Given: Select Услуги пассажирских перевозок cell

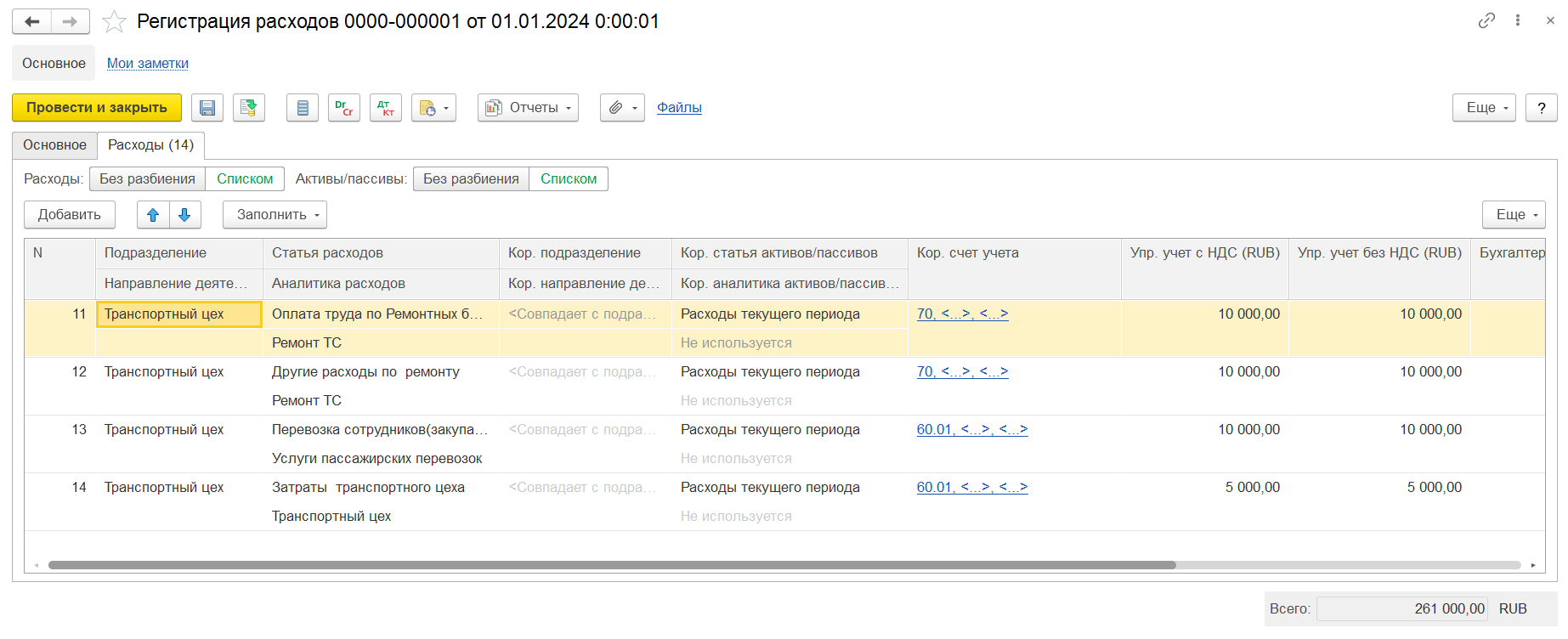Looking at the screenshot, I should tap(381, 459).
